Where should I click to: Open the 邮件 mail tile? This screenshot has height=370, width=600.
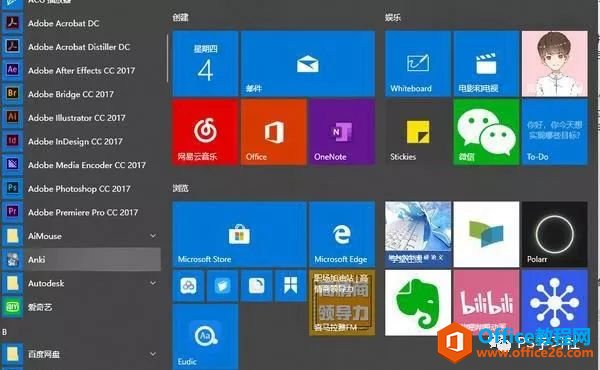[x=308, y=64]
